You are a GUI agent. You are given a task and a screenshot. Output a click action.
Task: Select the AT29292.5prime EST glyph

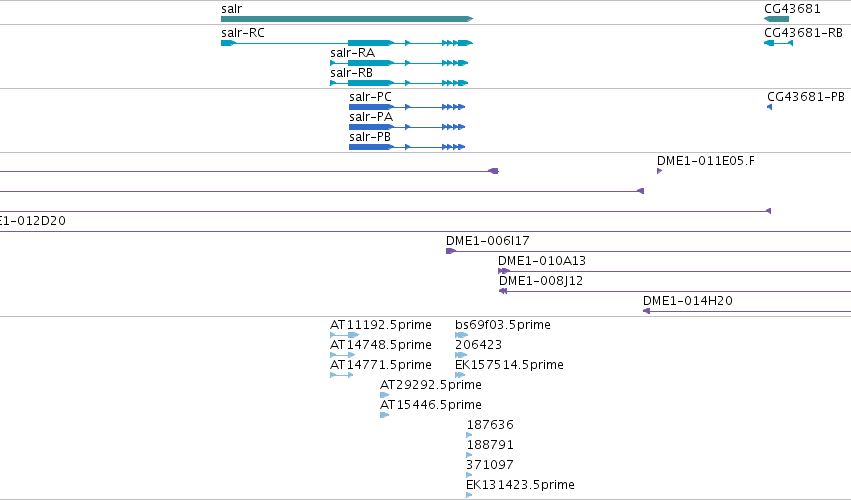385,395
